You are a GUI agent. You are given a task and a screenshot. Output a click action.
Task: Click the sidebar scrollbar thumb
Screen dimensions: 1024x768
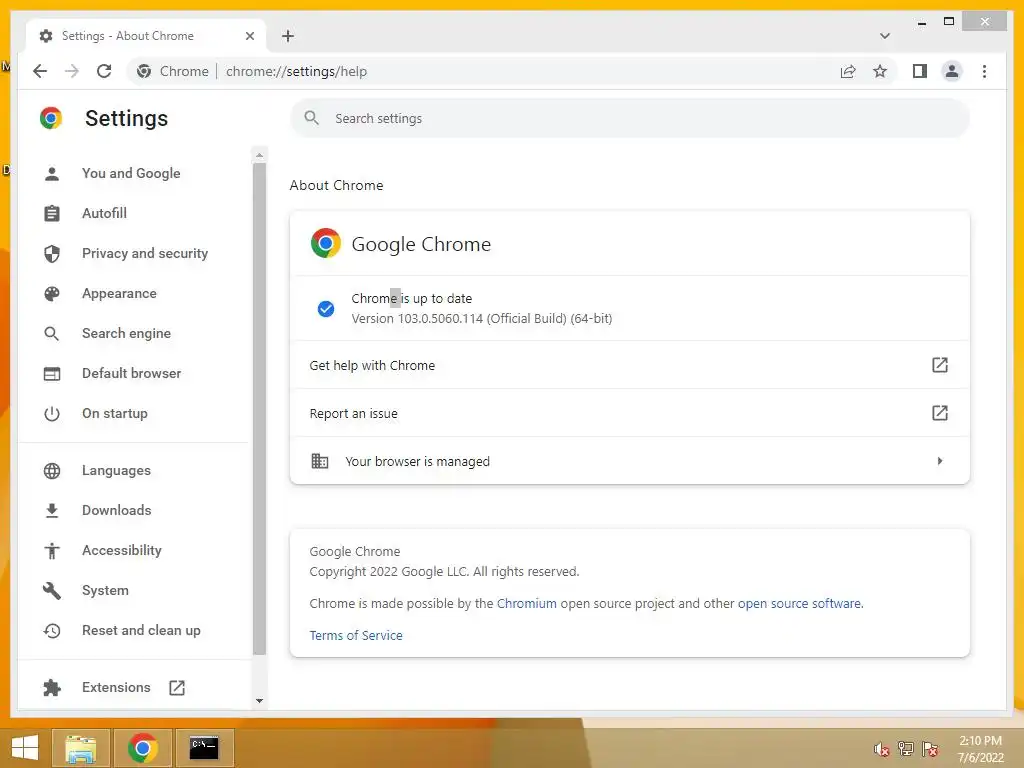click(x=259, y=408)
